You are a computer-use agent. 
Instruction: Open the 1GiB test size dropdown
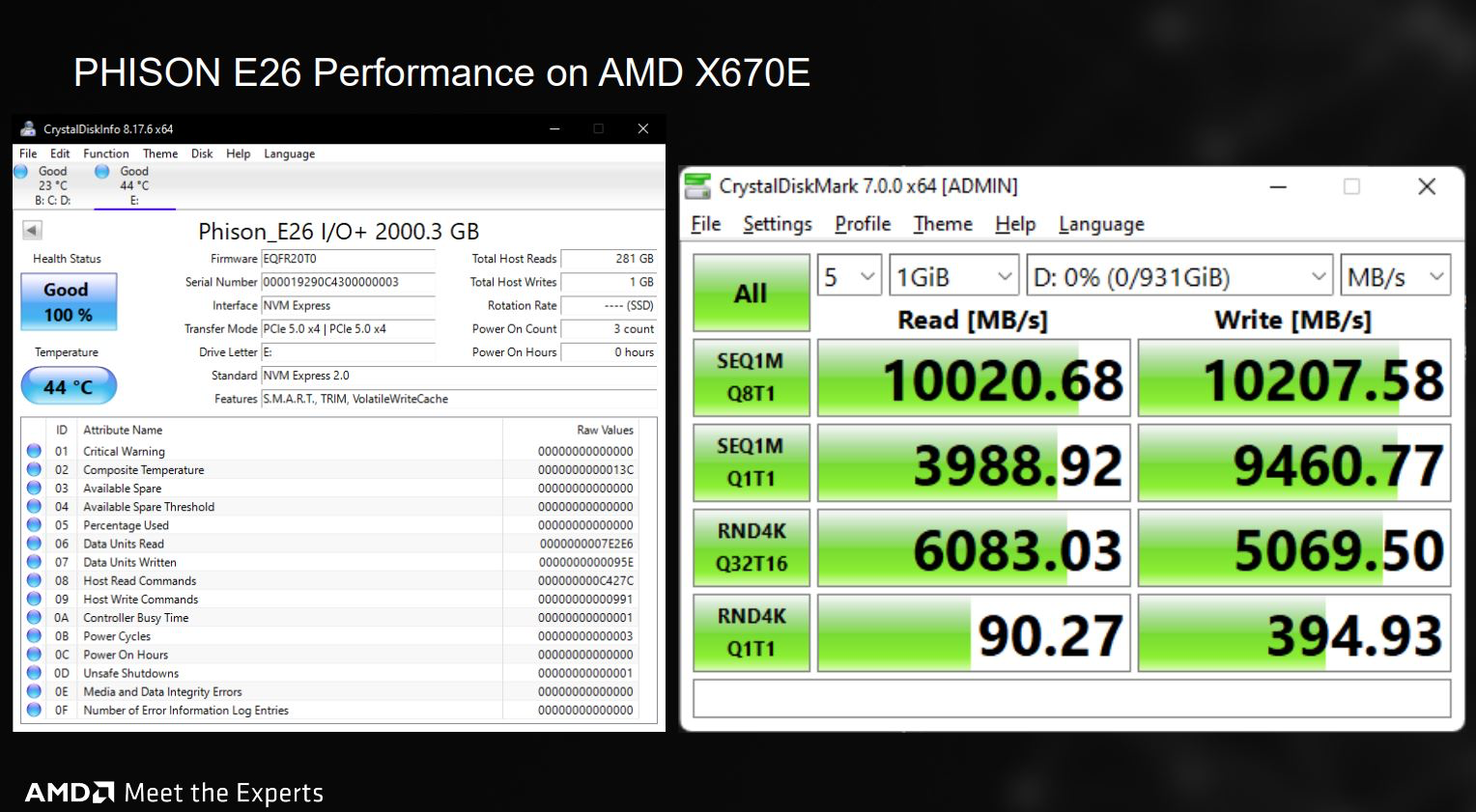coord(954,278)
